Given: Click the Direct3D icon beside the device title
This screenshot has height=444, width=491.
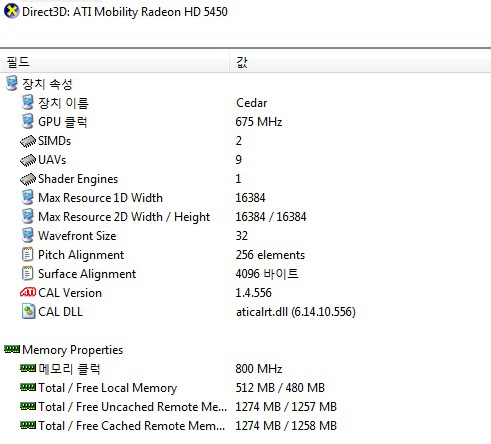Looking at the screenshot, I should coord(11,11).
